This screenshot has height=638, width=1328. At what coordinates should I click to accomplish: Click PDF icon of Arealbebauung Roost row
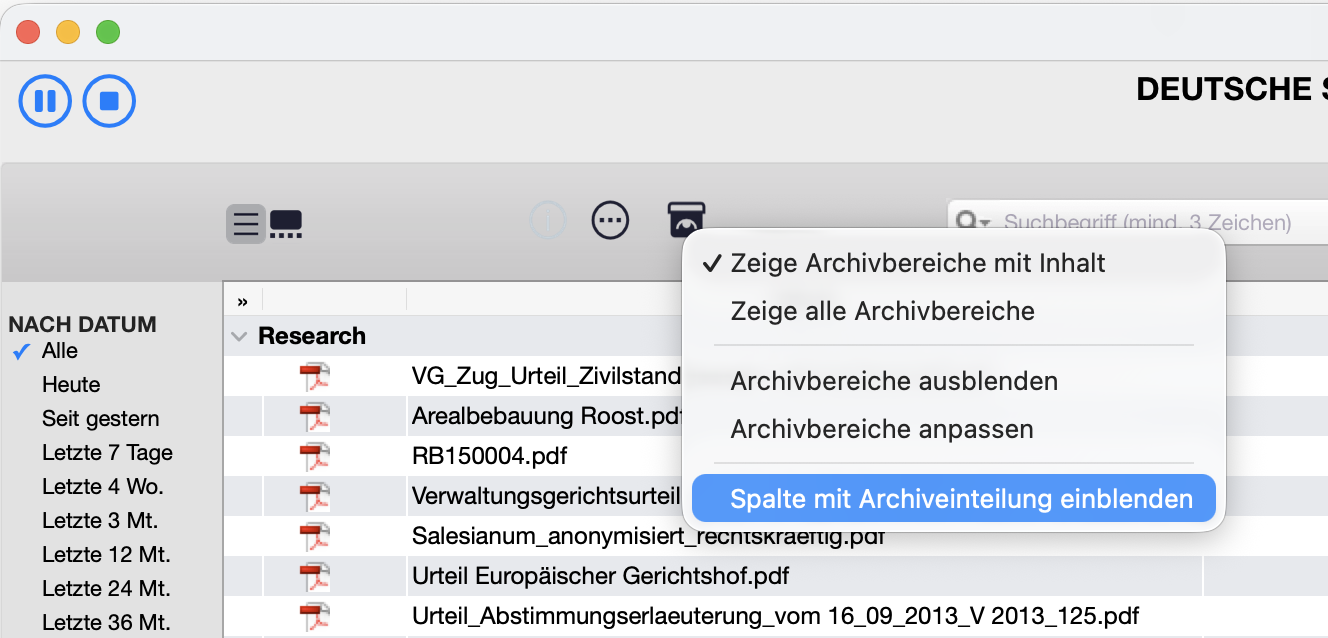click(315, 417)
